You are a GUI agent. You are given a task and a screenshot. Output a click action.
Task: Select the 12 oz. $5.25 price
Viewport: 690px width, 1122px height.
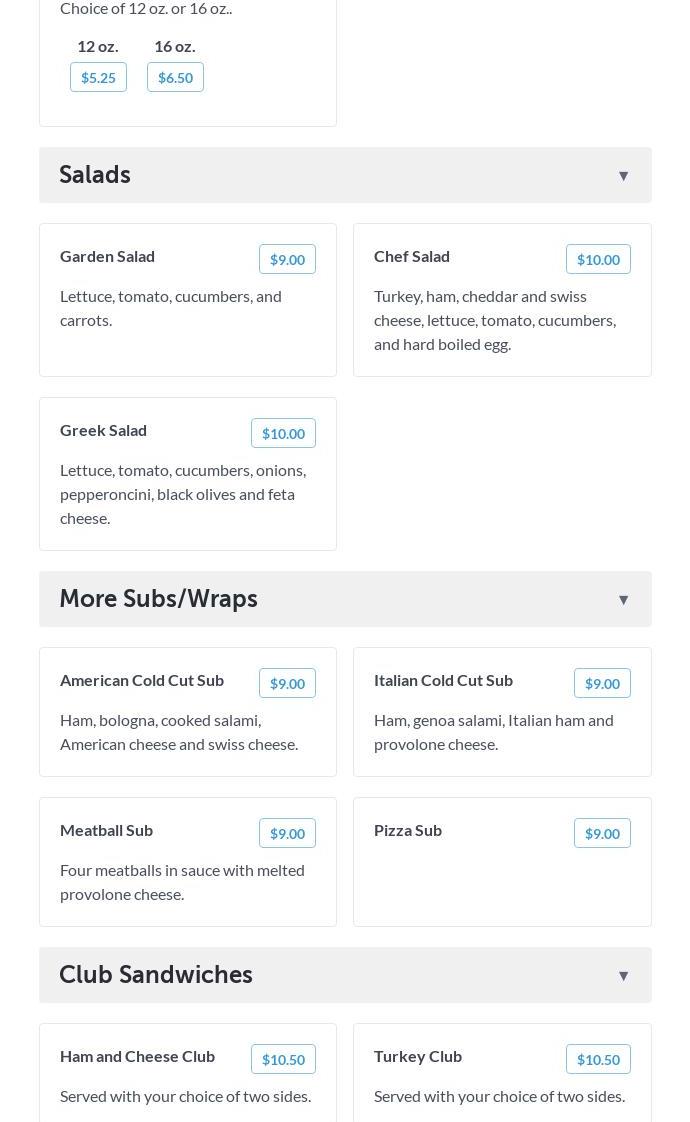[x=98, y=78]
